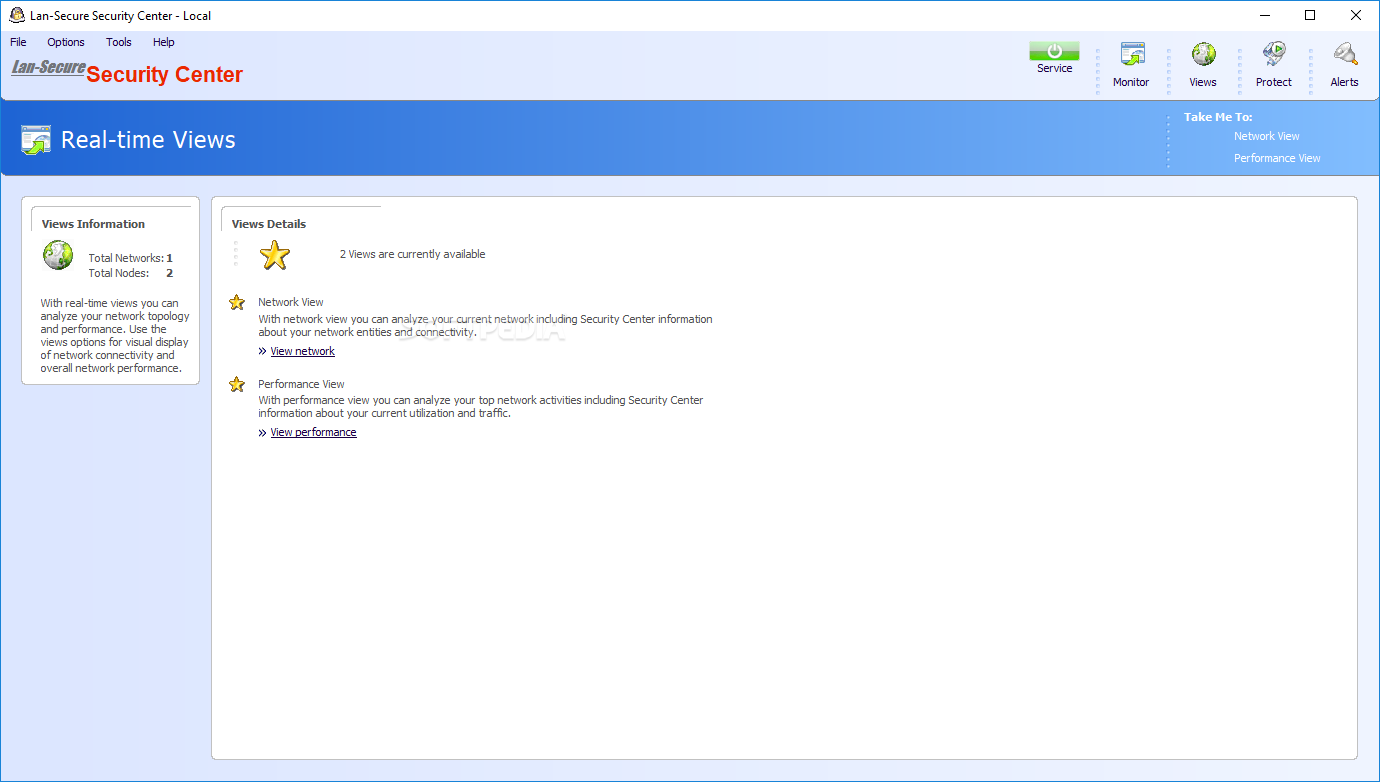Image resolution: width=1380 pixels, height=782 pixels.
Task: Click the star icon beside Network View
Action: coord(237,302)
